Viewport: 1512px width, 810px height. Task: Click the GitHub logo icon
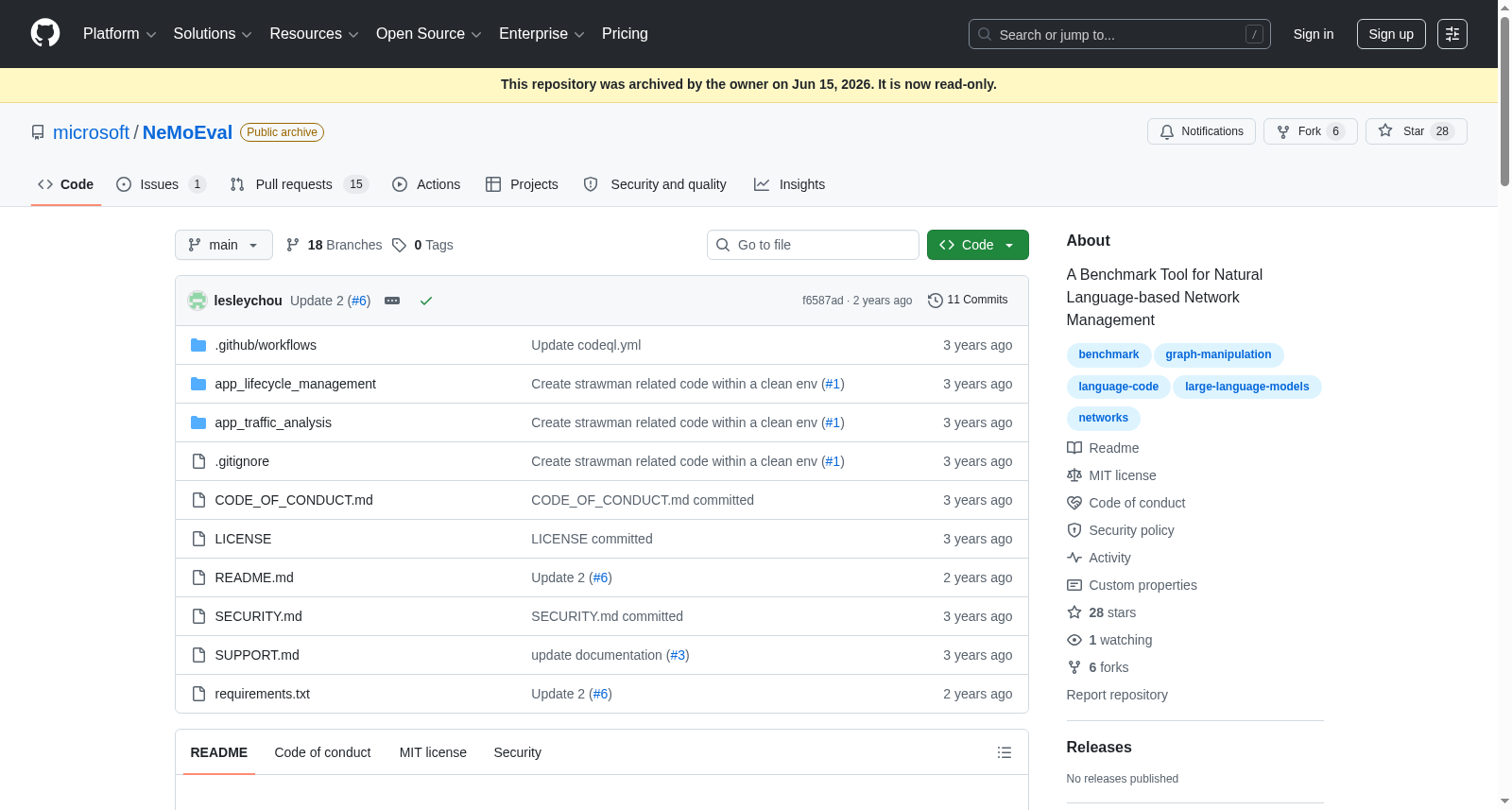[45, 34]
